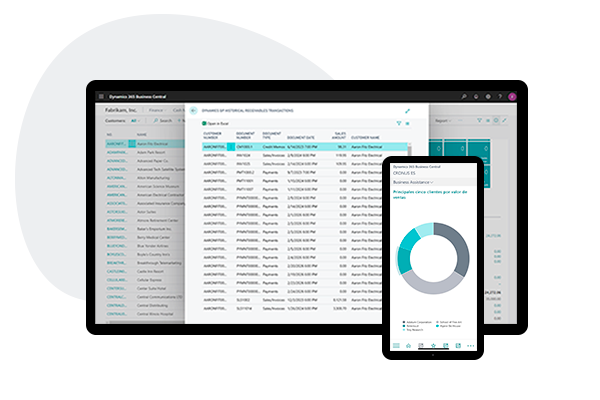Click the dialog's vertical scrollbar
Image resolution: width=600 pixels, height=400 pixels.
point(409,149)
